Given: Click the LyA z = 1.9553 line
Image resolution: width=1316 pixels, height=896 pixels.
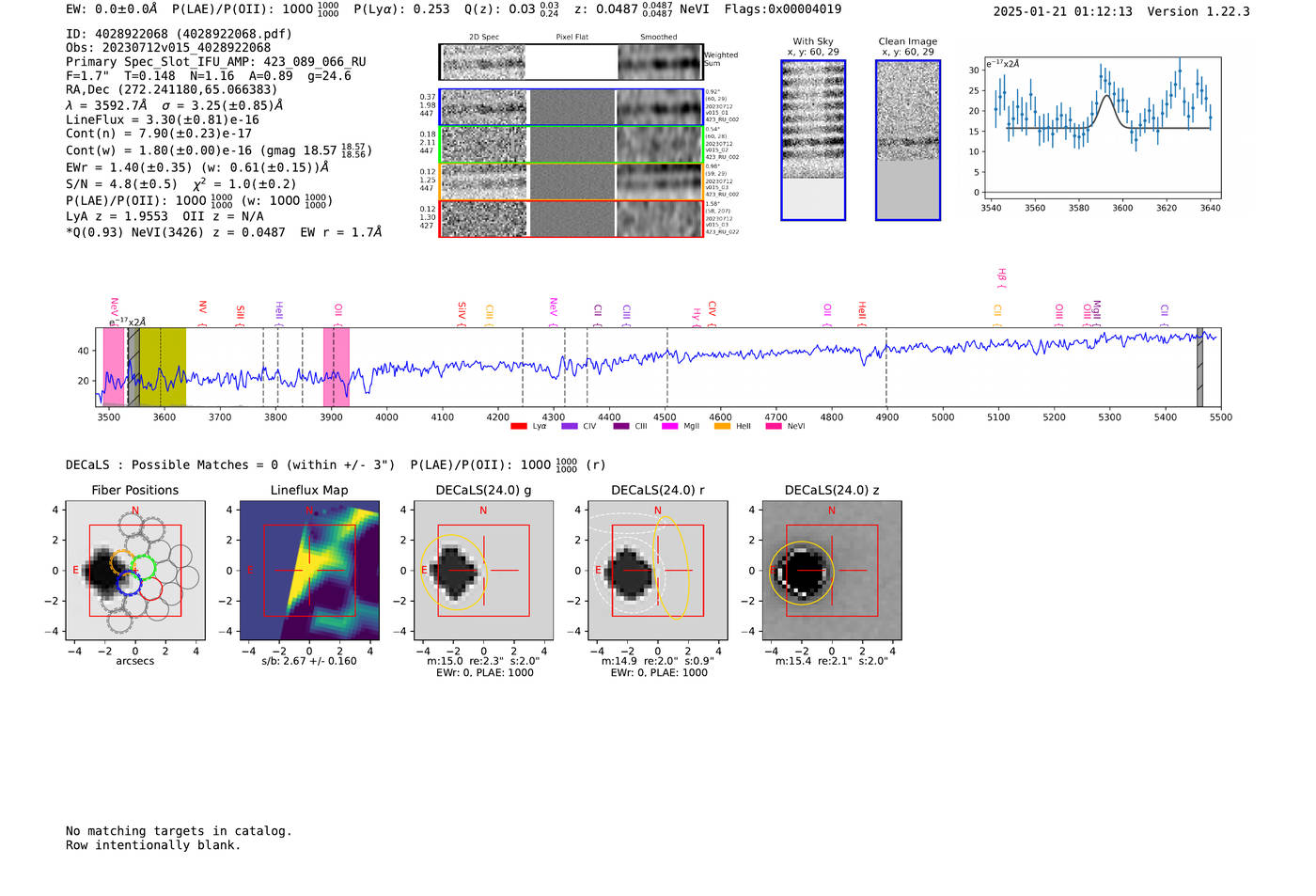Looking at the screenshot, I should coord(164,216).
